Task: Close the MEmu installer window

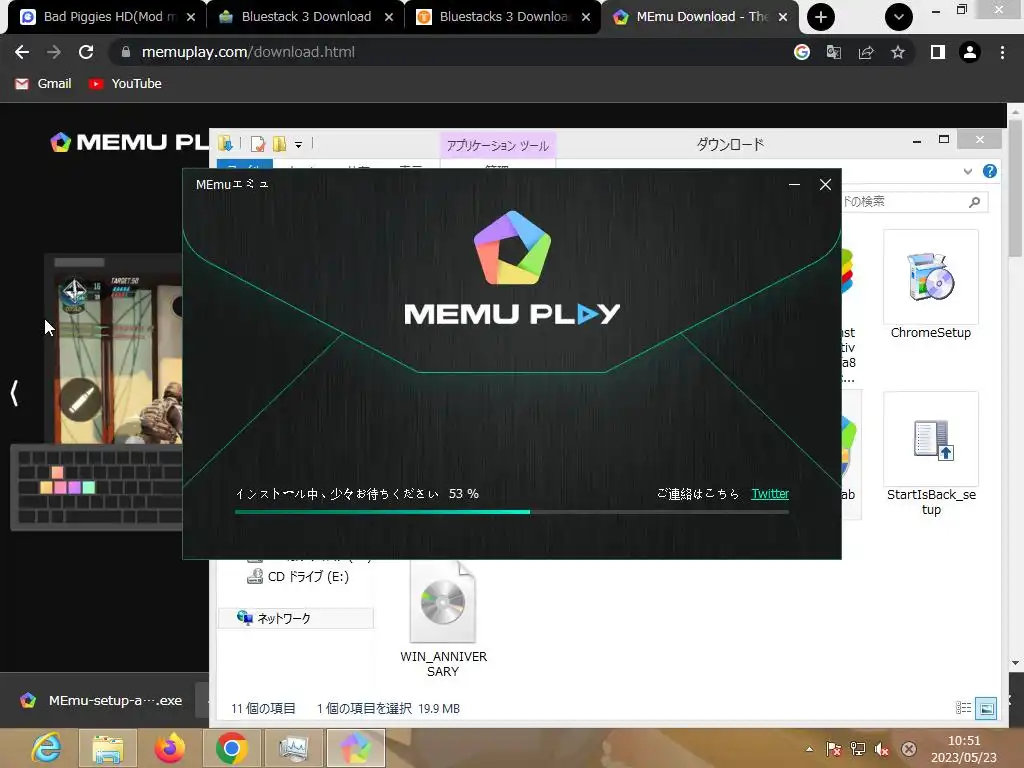Action: tap(825, 185)
